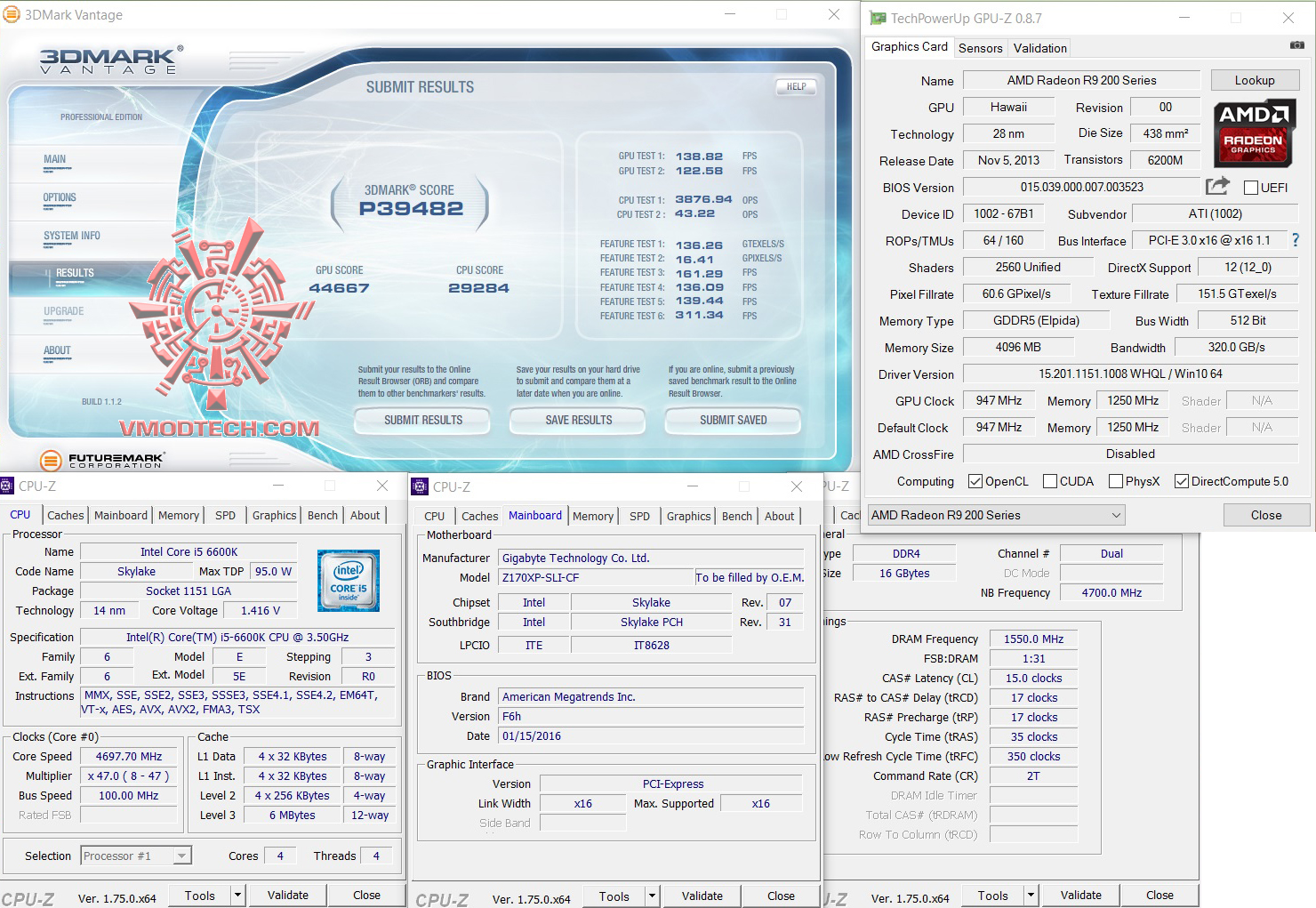Screen dimensions: 1316x908
Task: Click the Close button in GPU-Z
Action: coord(1266,515)
